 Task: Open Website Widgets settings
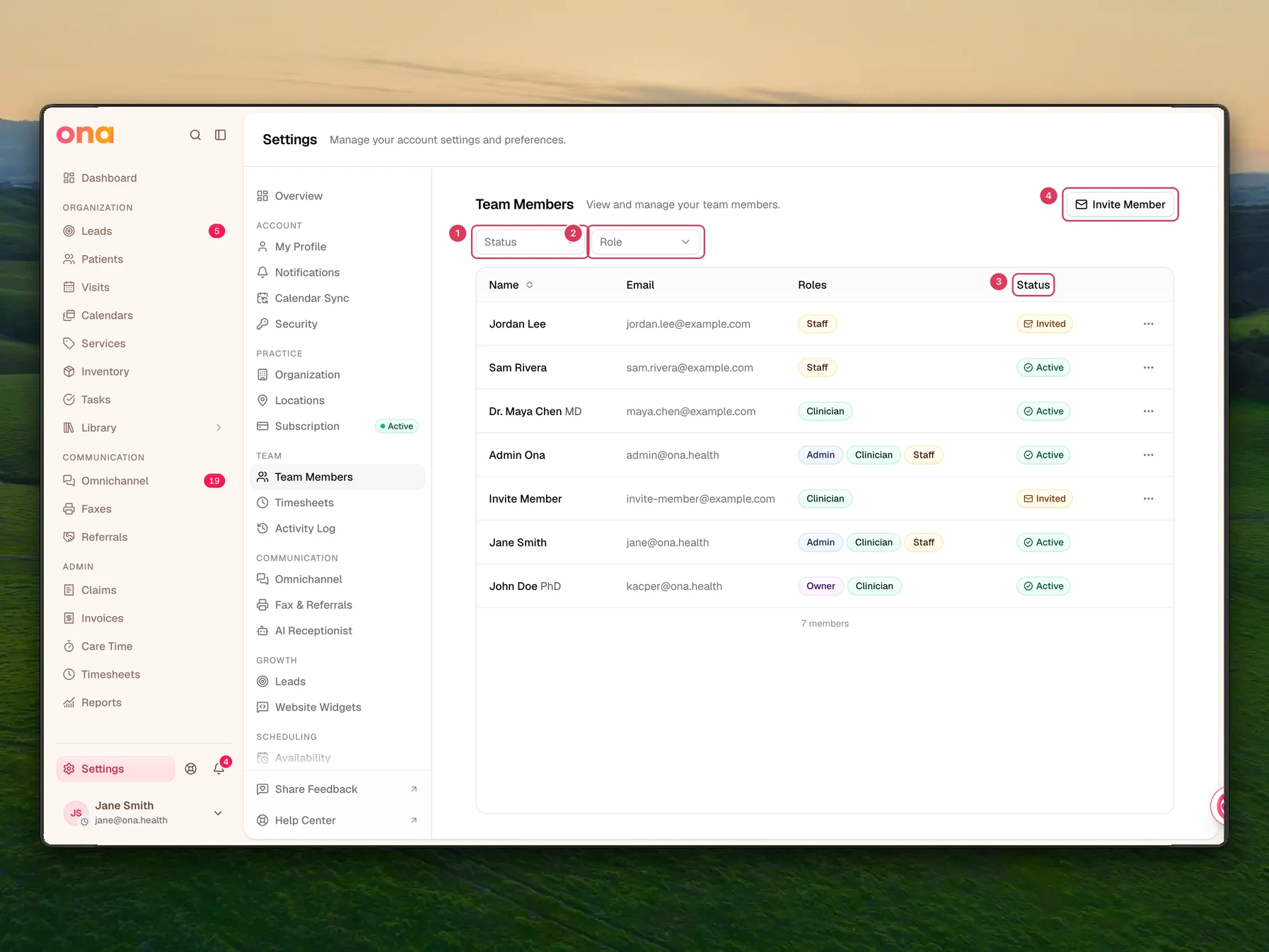tap(318, 707)
